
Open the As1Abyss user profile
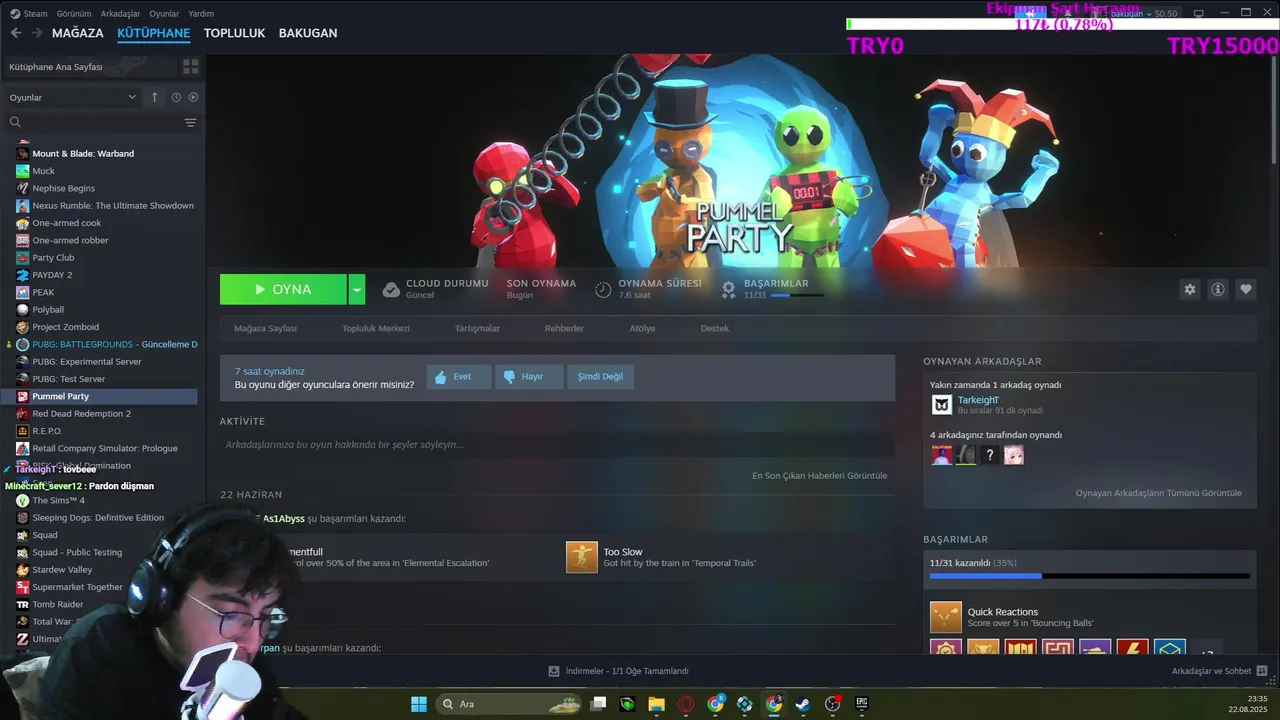click(x=284, y=519)
